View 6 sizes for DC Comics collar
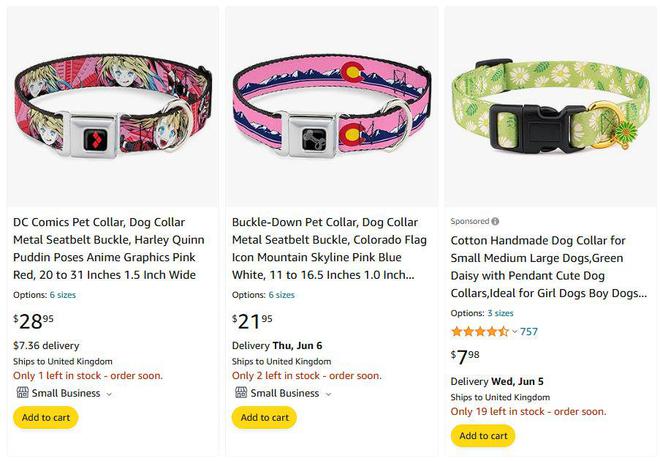 [x=63, y=295]
